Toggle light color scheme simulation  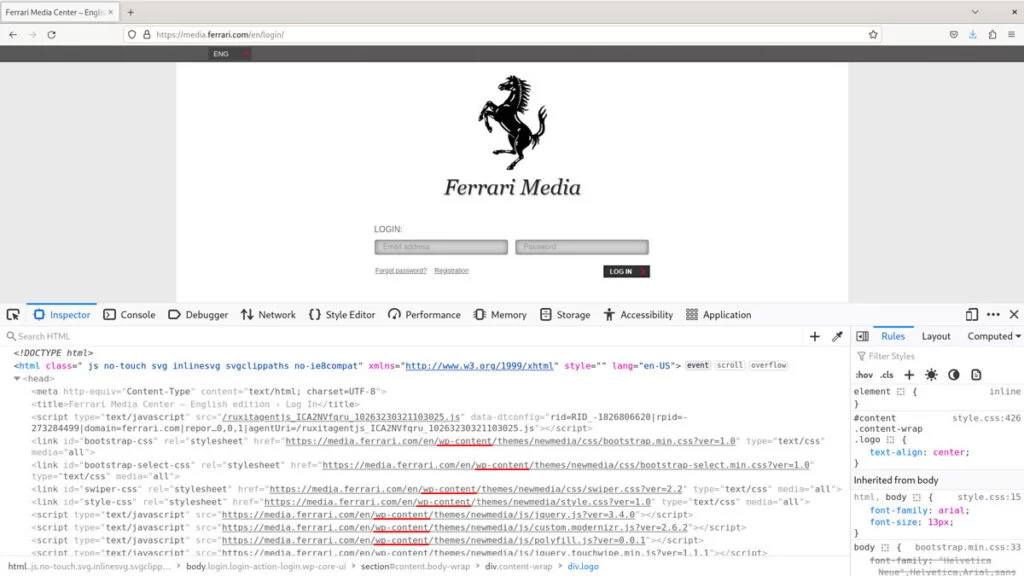[x=931, y=375]
